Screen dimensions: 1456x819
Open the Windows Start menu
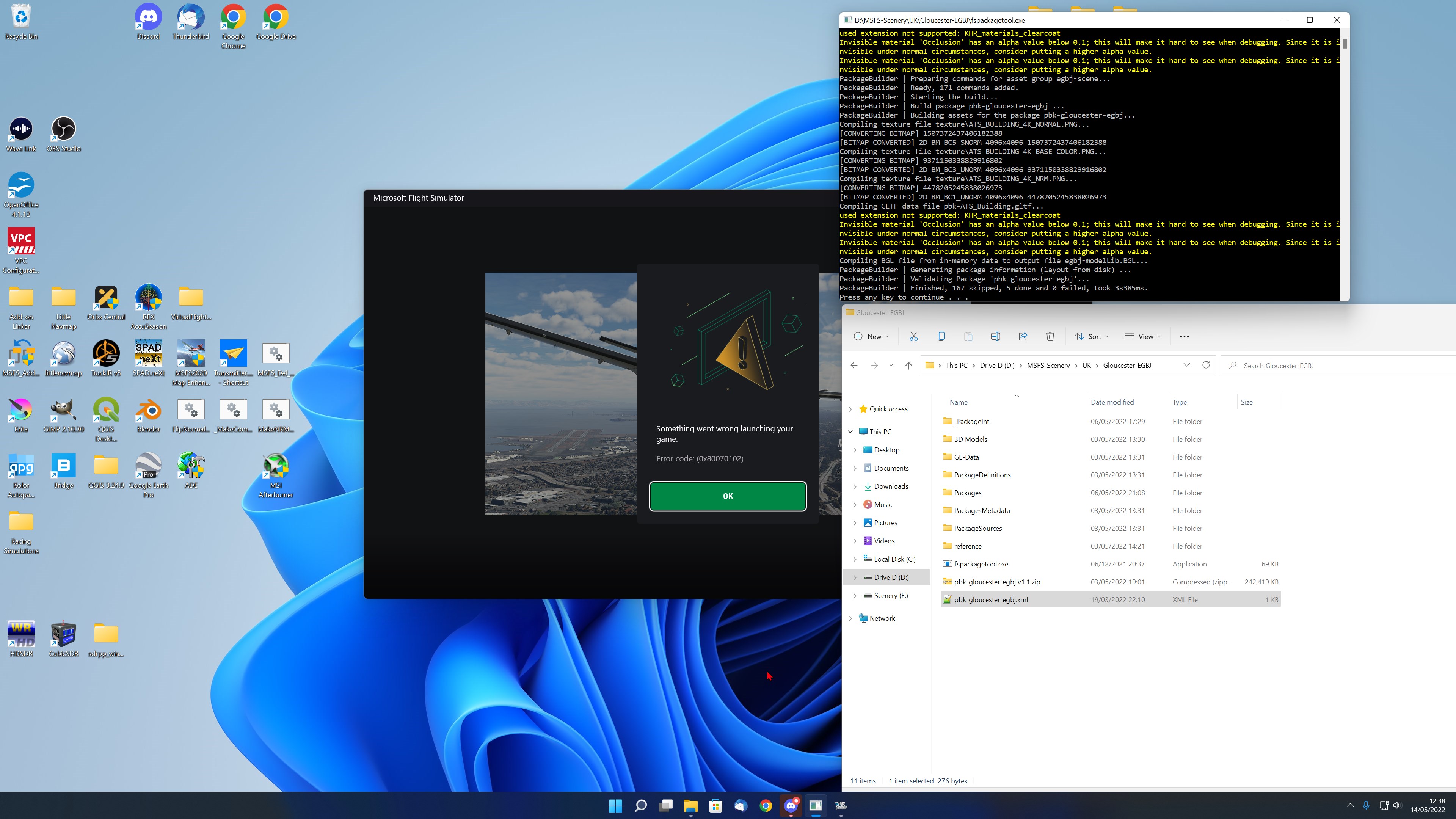[615, 805]
